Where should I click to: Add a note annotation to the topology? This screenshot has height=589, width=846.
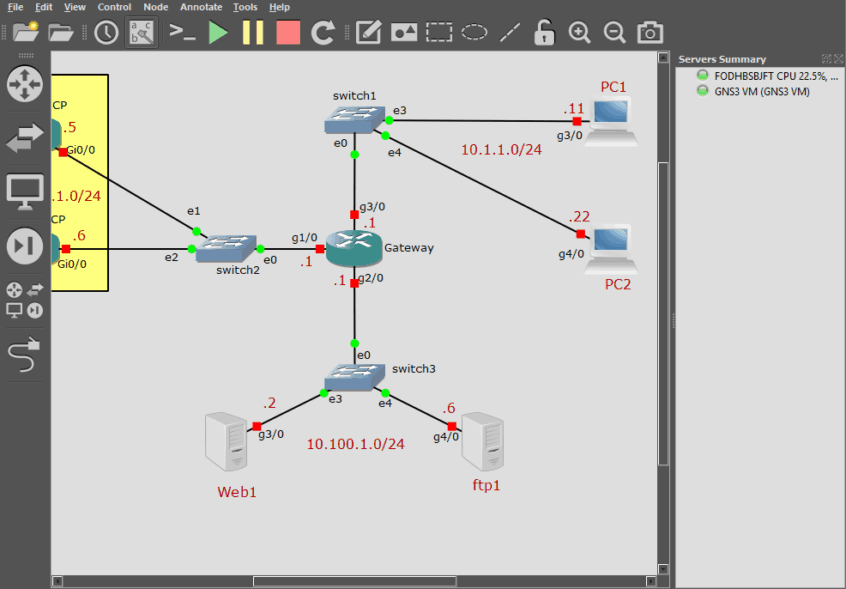click(x=367, y=32)
